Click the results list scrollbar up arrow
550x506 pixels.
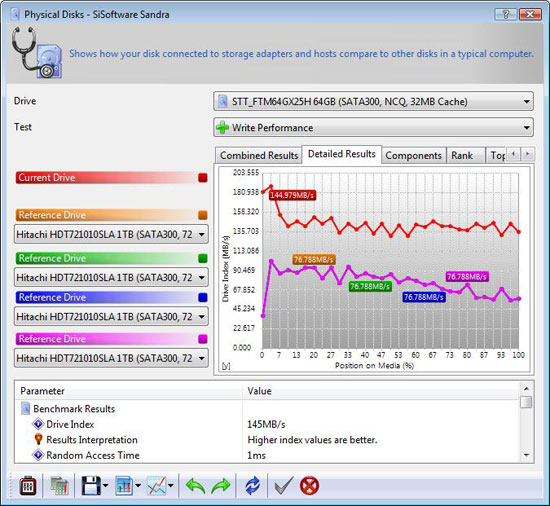(526, 389)
